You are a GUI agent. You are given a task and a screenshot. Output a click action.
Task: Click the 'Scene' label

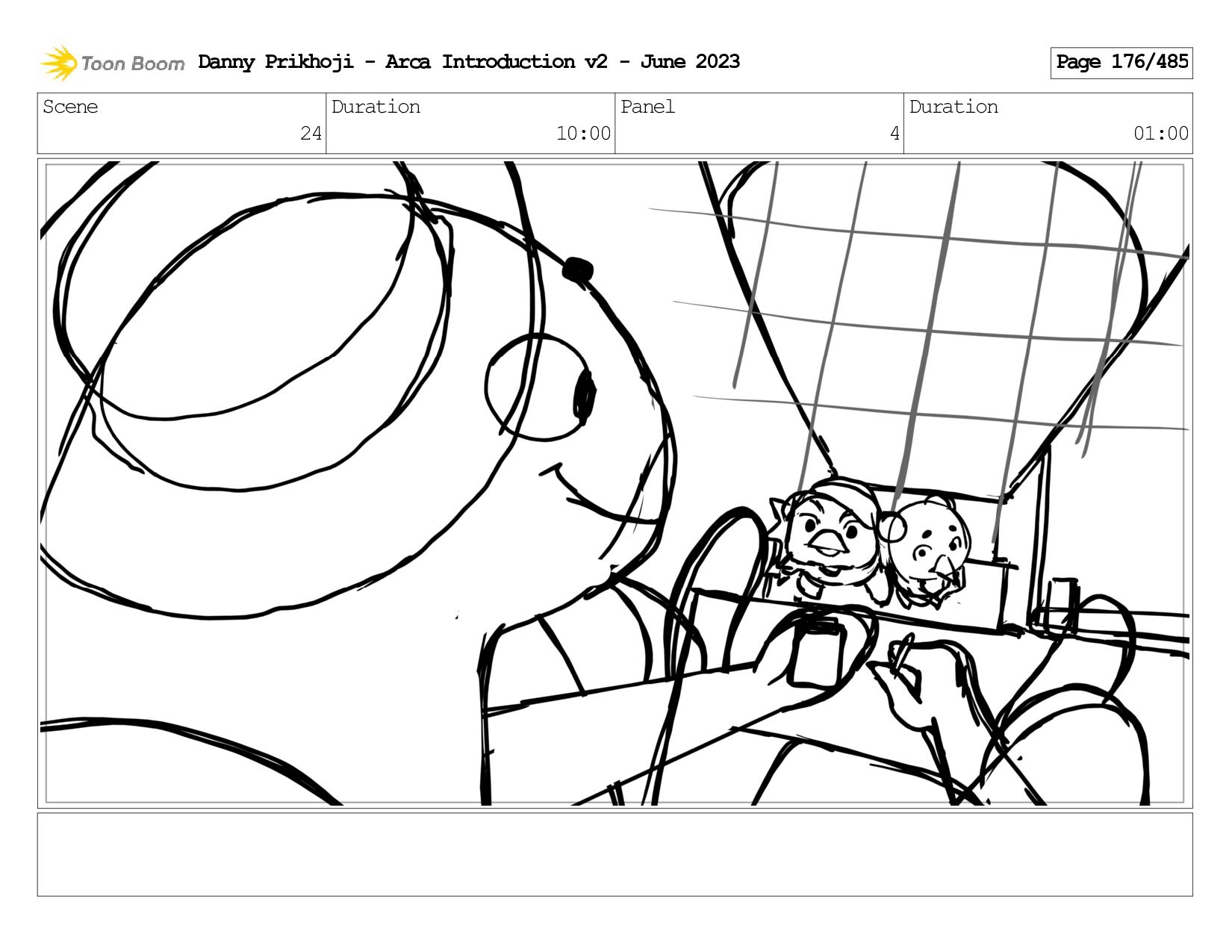point(70,107)
